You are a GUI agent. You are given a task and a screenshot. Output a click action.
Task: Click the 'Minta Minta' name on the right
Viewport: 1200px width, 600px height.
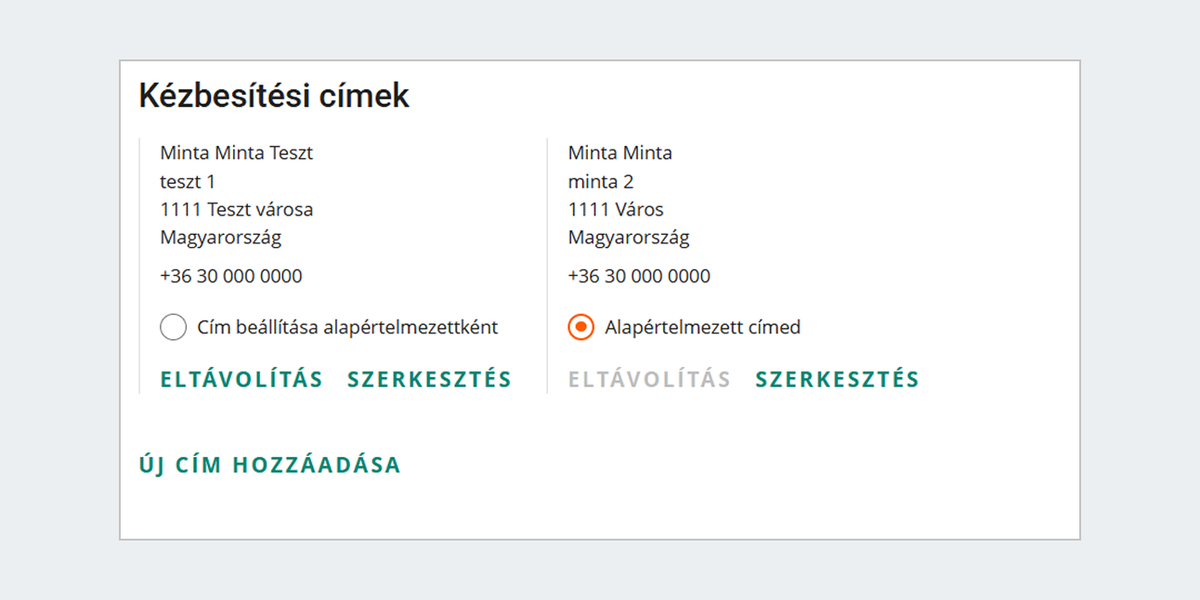[620, 152]
